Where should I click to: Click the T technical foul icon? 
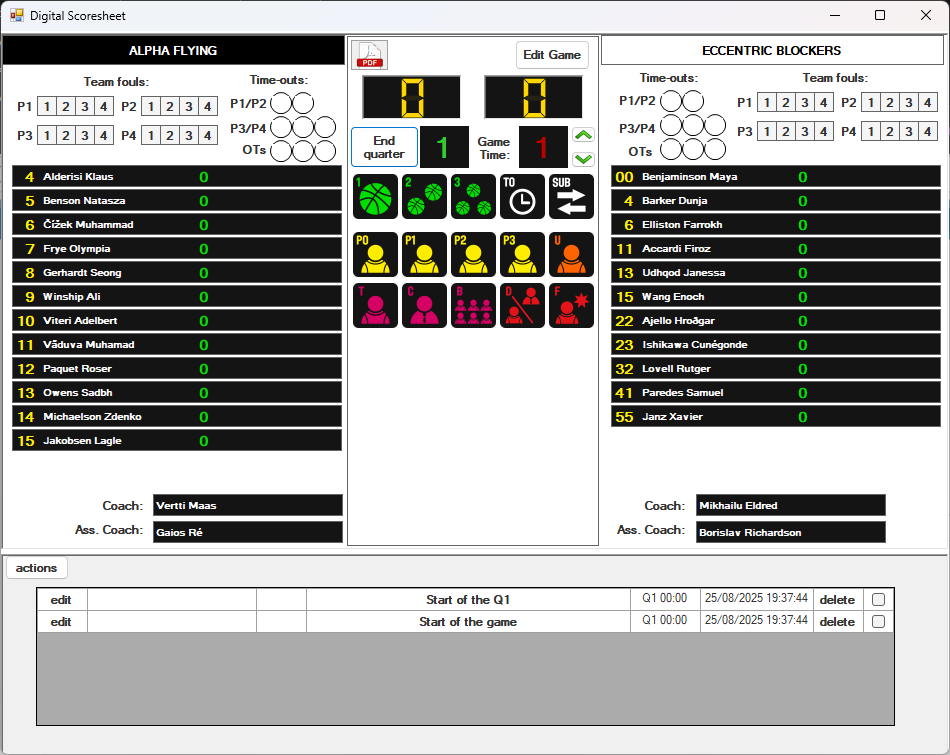(374, 305)
